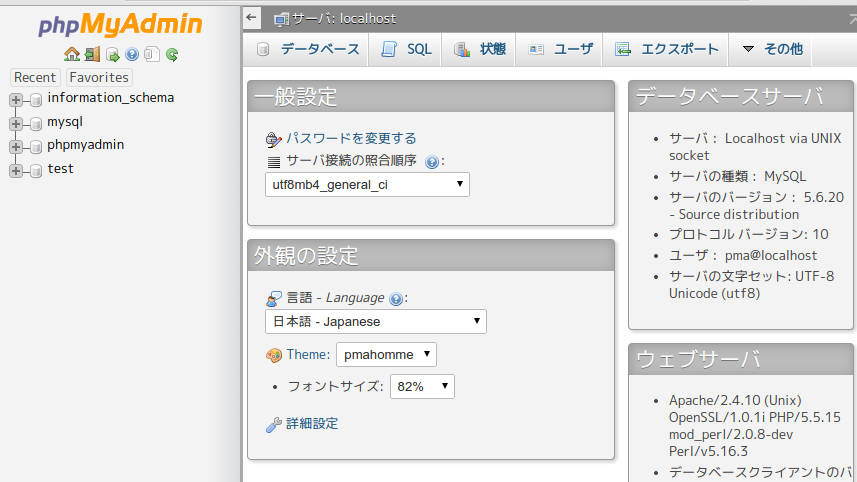Expand the mysql tree node
The width and height of the screenshot is (857, 482).
16,124
